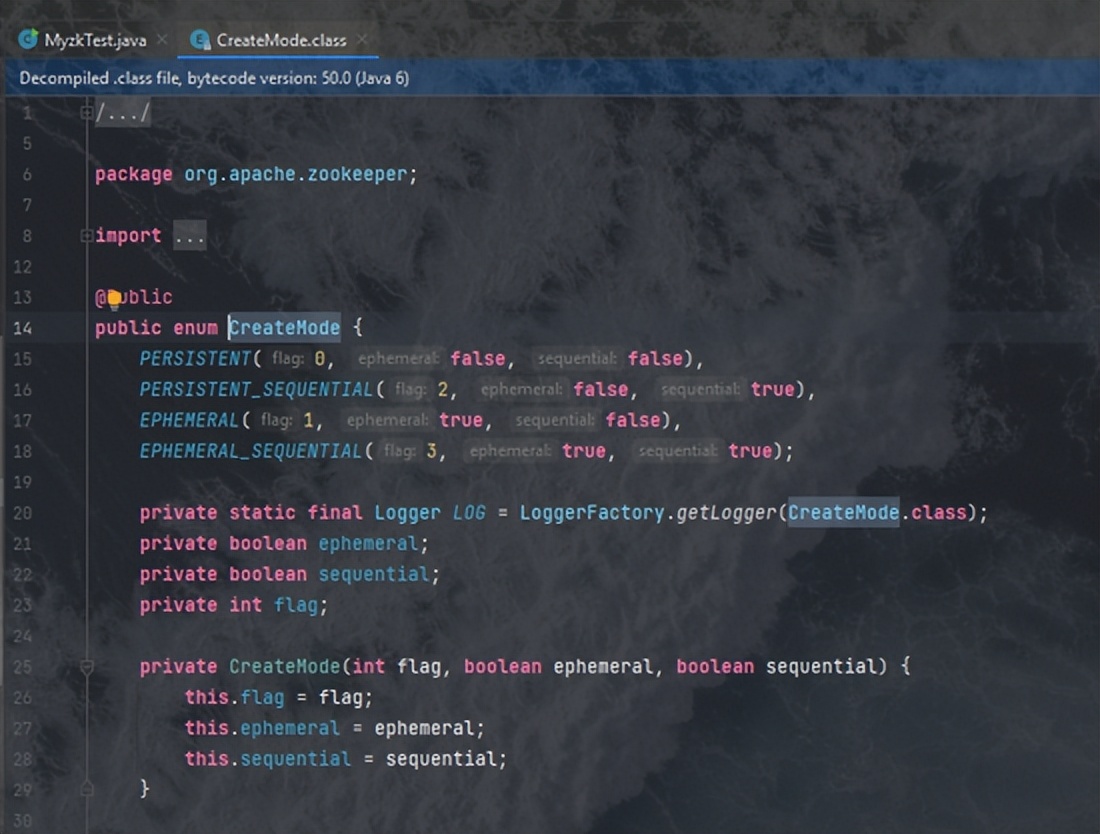Click the CreateMode enum name on line 14
1100x834 pixels.
point(284,328)
